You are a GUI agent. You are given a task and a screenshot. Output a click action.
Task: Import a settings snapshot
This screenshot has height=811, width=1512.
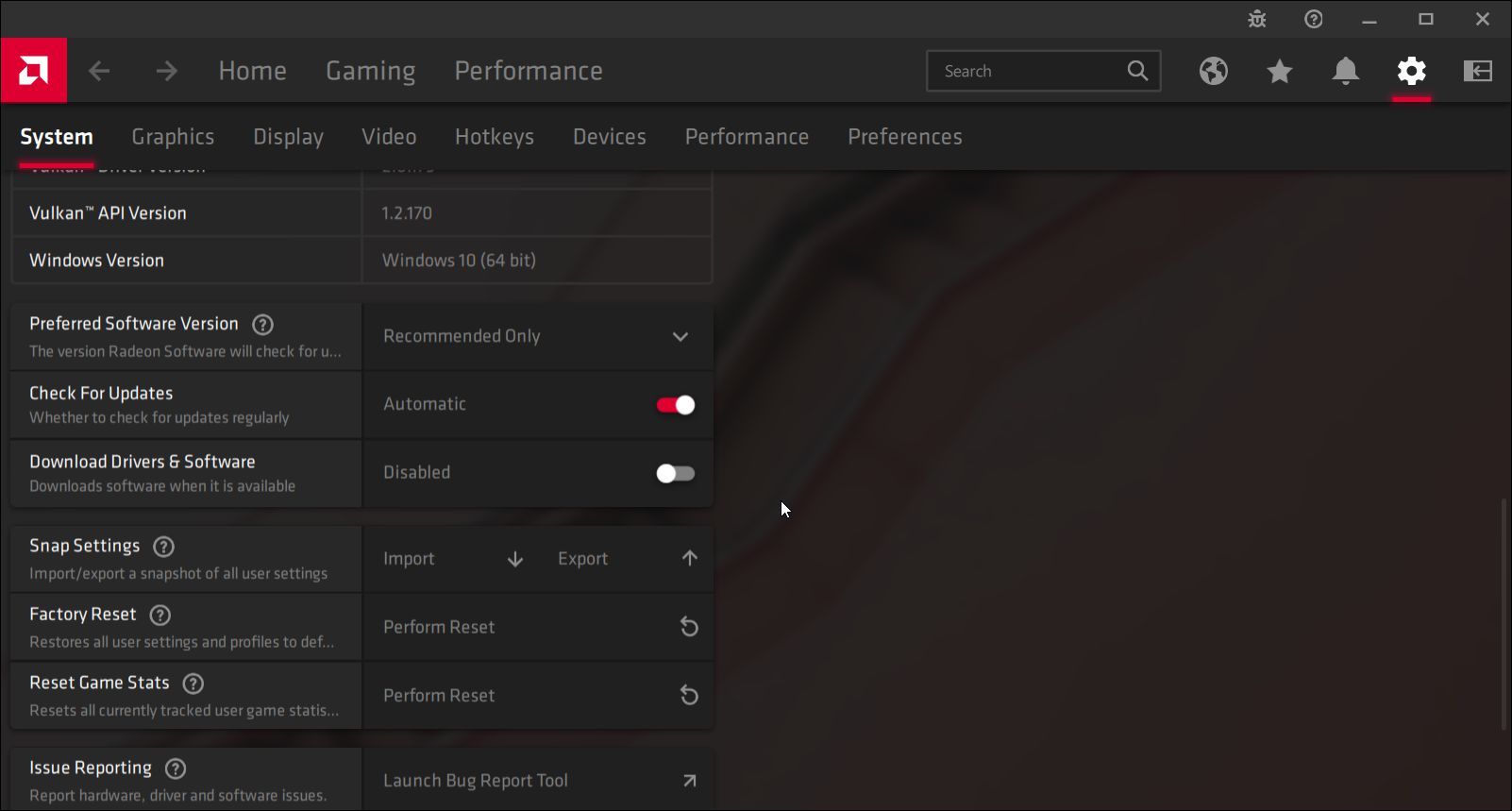click(x=452, y=559)
